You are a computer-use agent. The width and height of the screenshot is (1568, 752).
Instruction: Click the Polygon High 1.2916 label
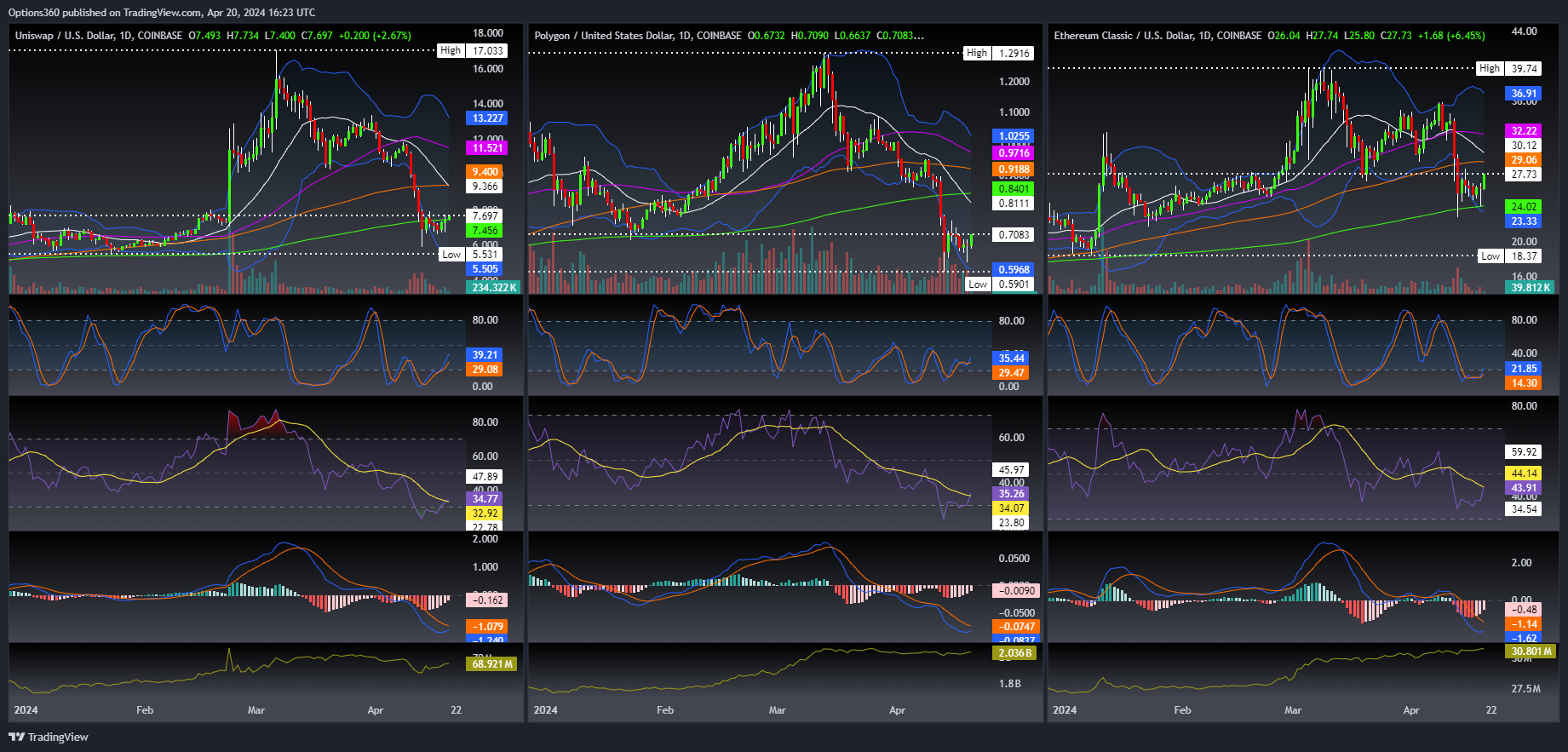coord(999,53)
